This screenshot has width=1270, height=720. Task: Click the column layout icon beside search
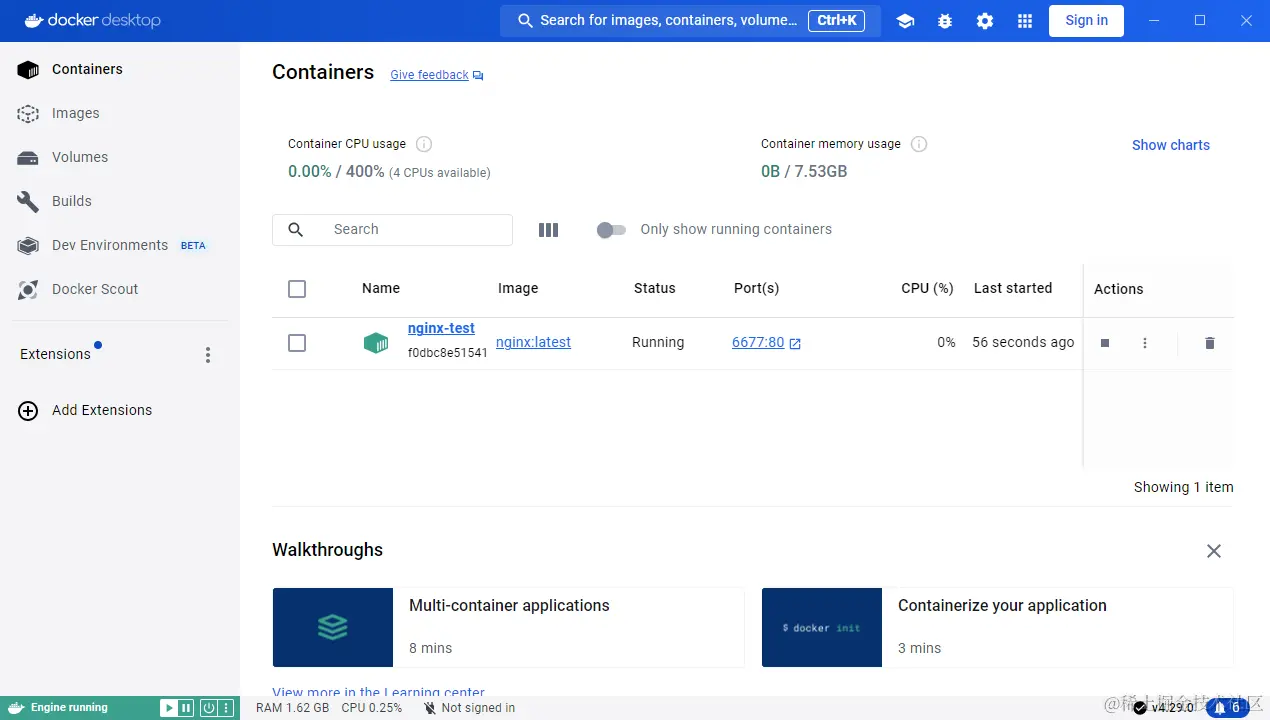pyautogui.click(x=548, y=230)
